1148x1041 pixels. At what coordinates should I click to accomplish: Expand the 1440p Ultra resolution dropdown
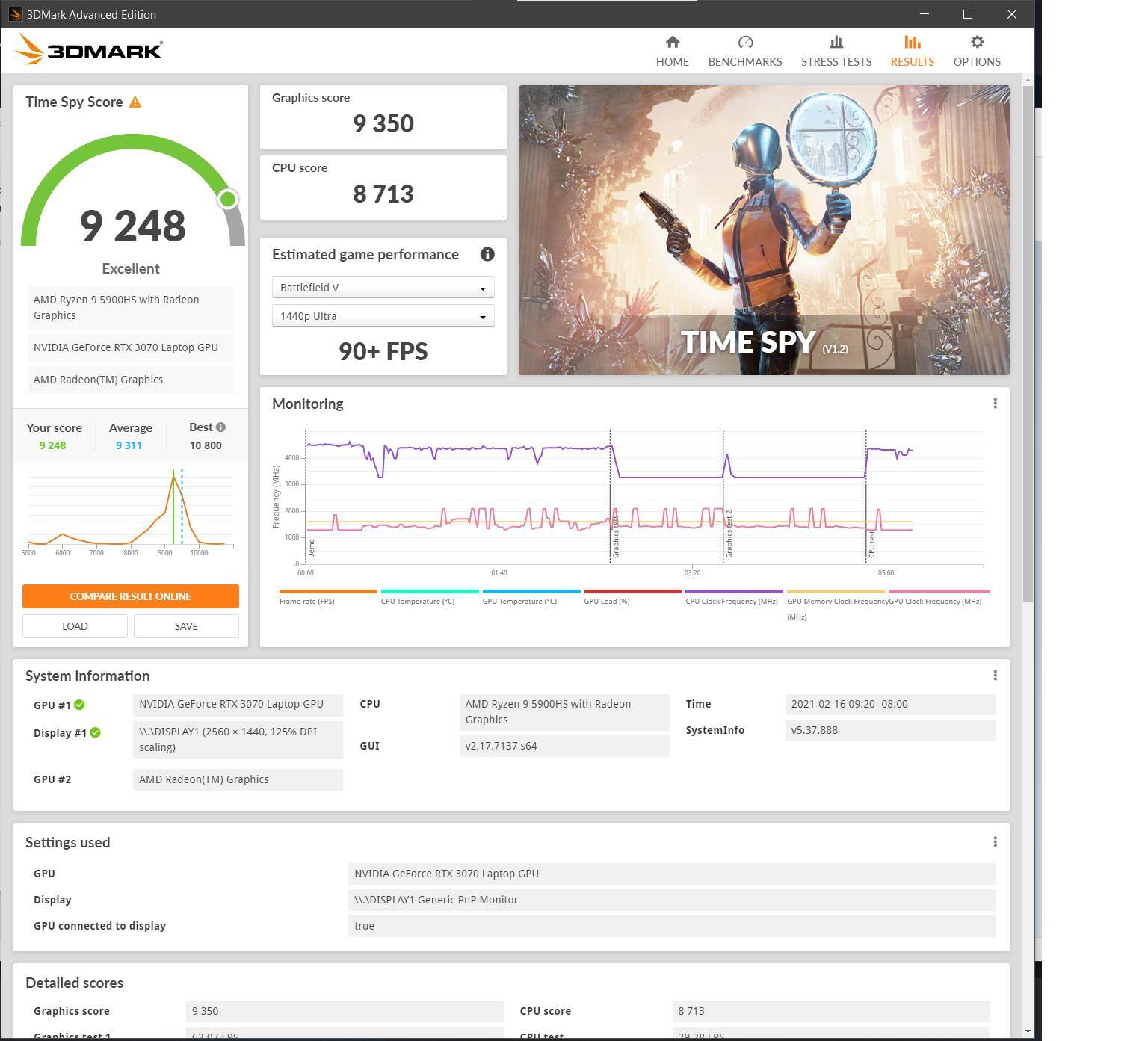tap(383, 316)
